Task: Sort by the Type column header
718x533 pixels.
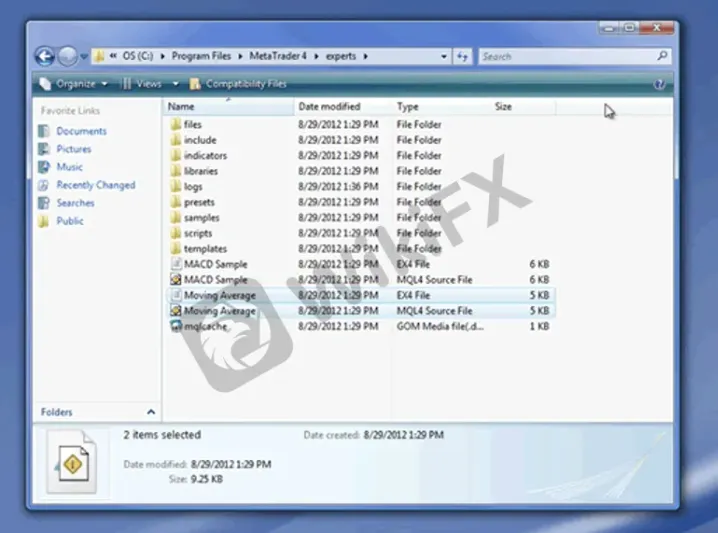Action: pos(441,107)
